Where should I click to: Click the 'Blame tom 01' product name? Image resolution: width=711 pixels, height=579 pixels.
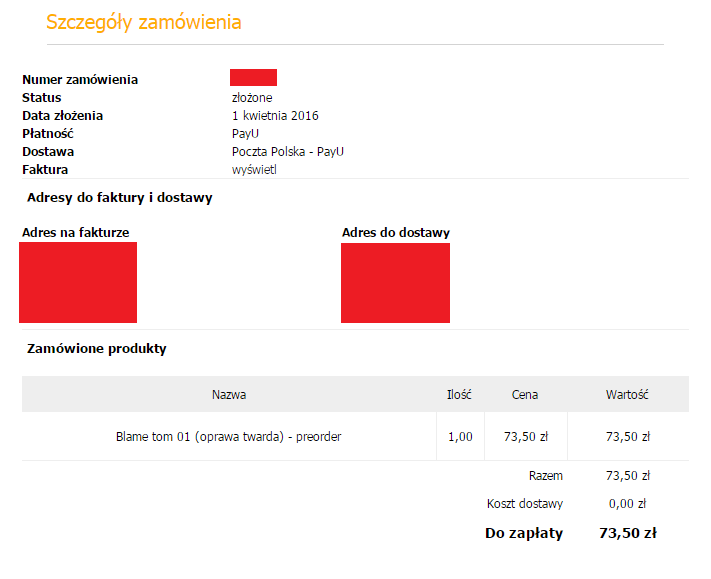click(229, 436)
